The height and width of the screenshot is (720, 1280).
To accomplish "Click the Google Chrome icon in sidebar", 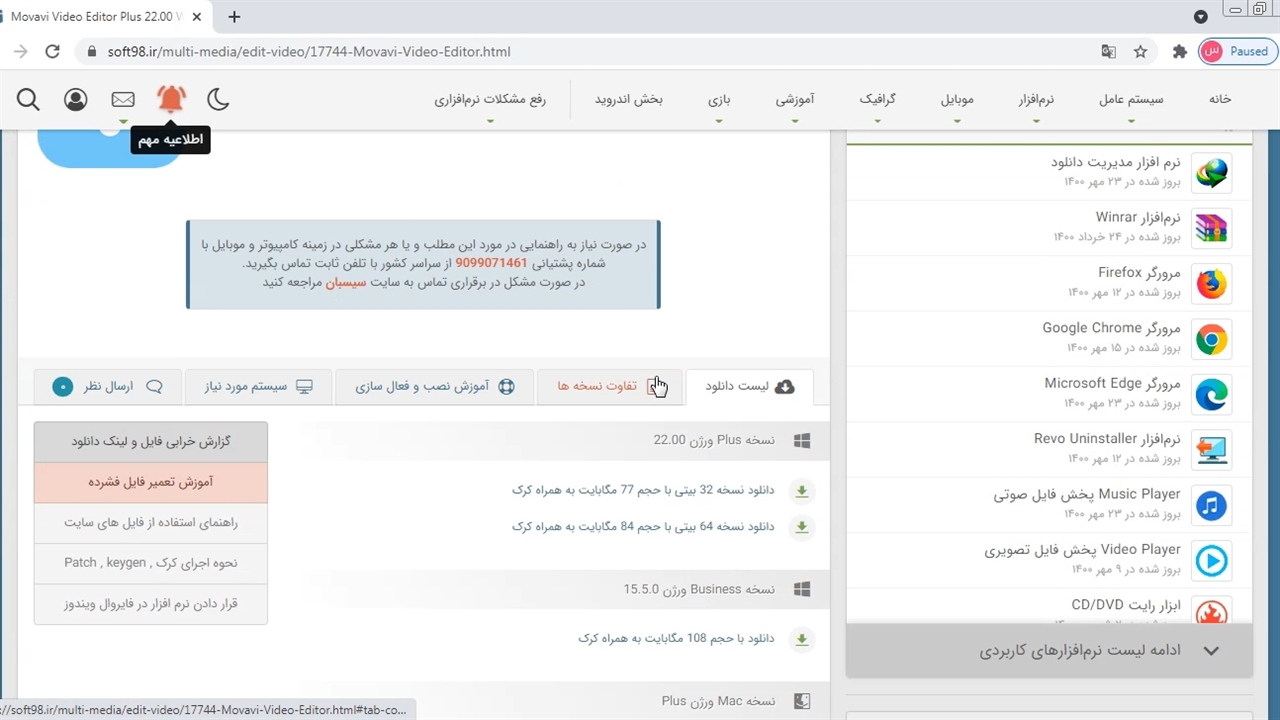I will 1211,340.
